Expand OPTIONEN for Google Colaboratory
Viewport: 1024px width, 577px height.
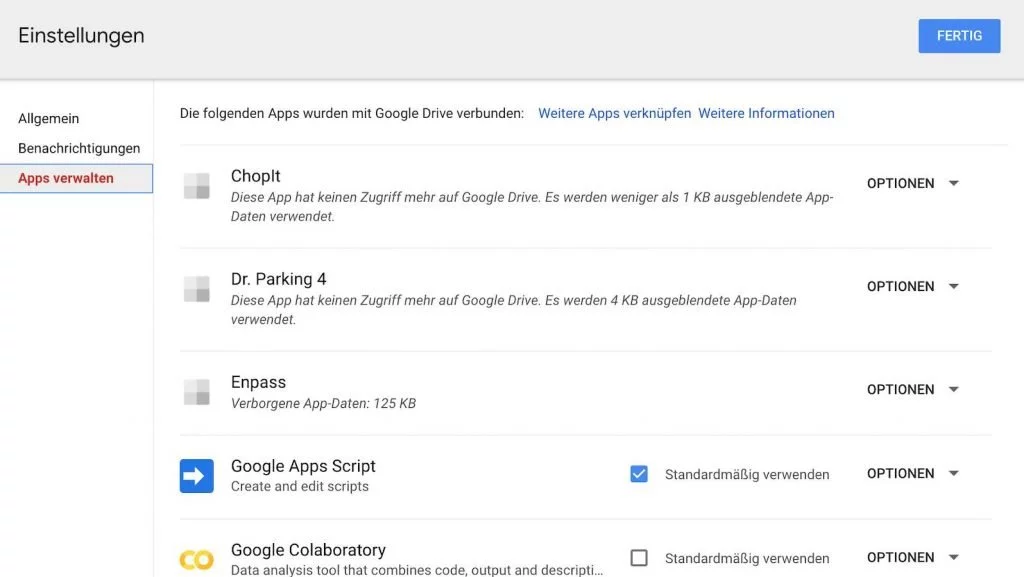pyautogui.click(x=912, y=557)
